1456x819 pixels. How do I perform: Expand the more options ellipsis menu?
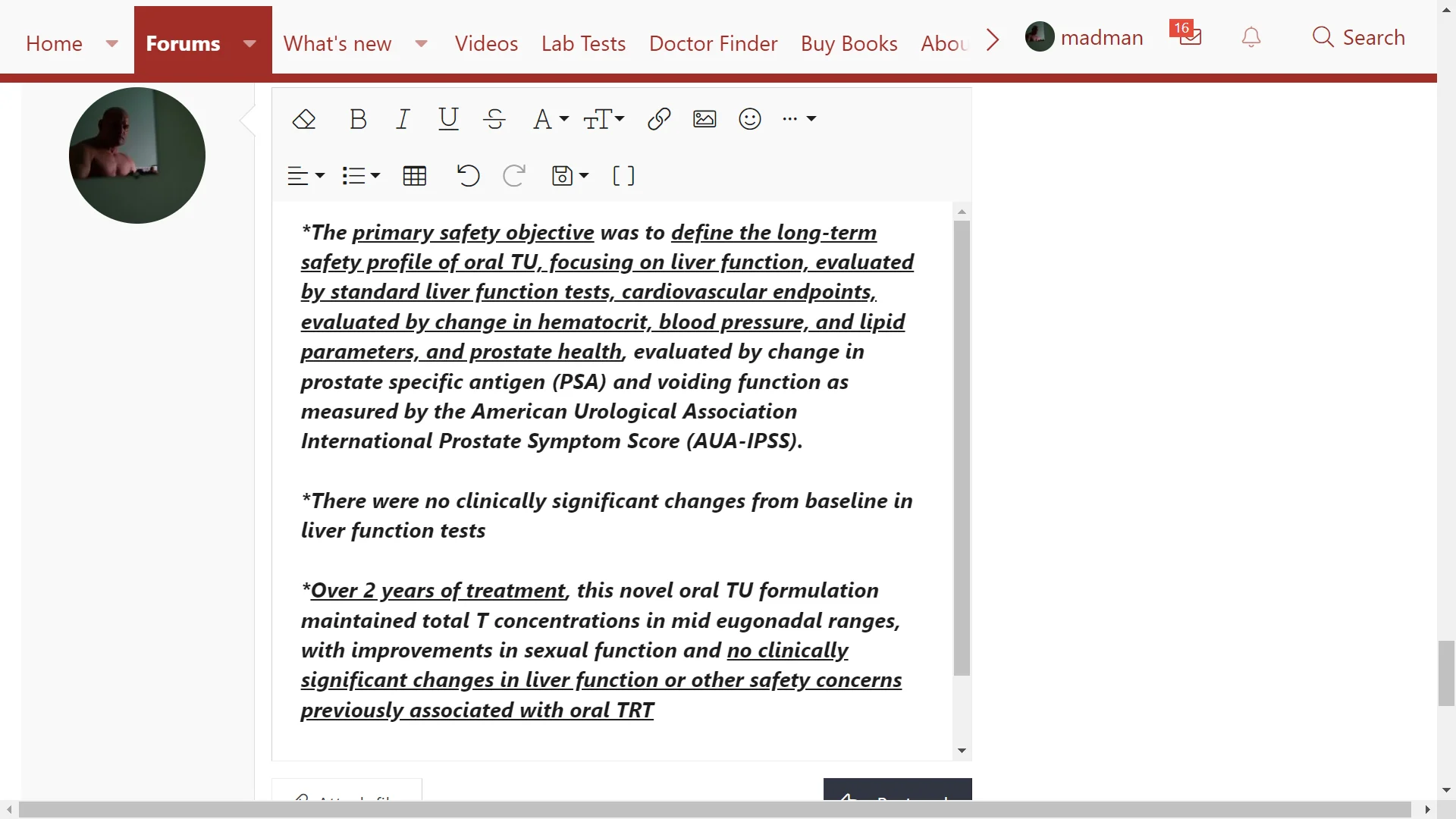pyautogui.click(x=799, y=119)
